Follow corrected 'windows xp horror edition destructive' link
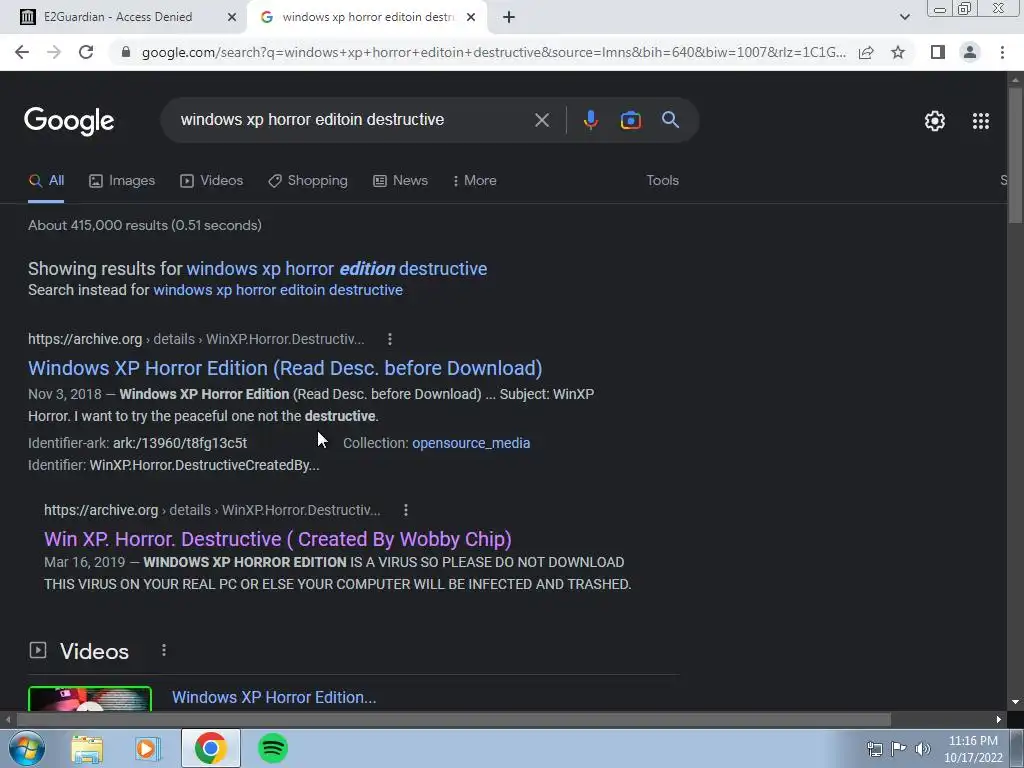 click(x=337, y=269)
